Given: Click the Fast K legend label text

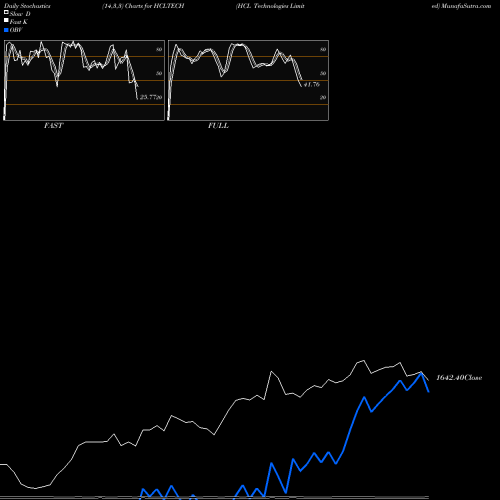Looking at the screenshot, I should pos(19,22).
